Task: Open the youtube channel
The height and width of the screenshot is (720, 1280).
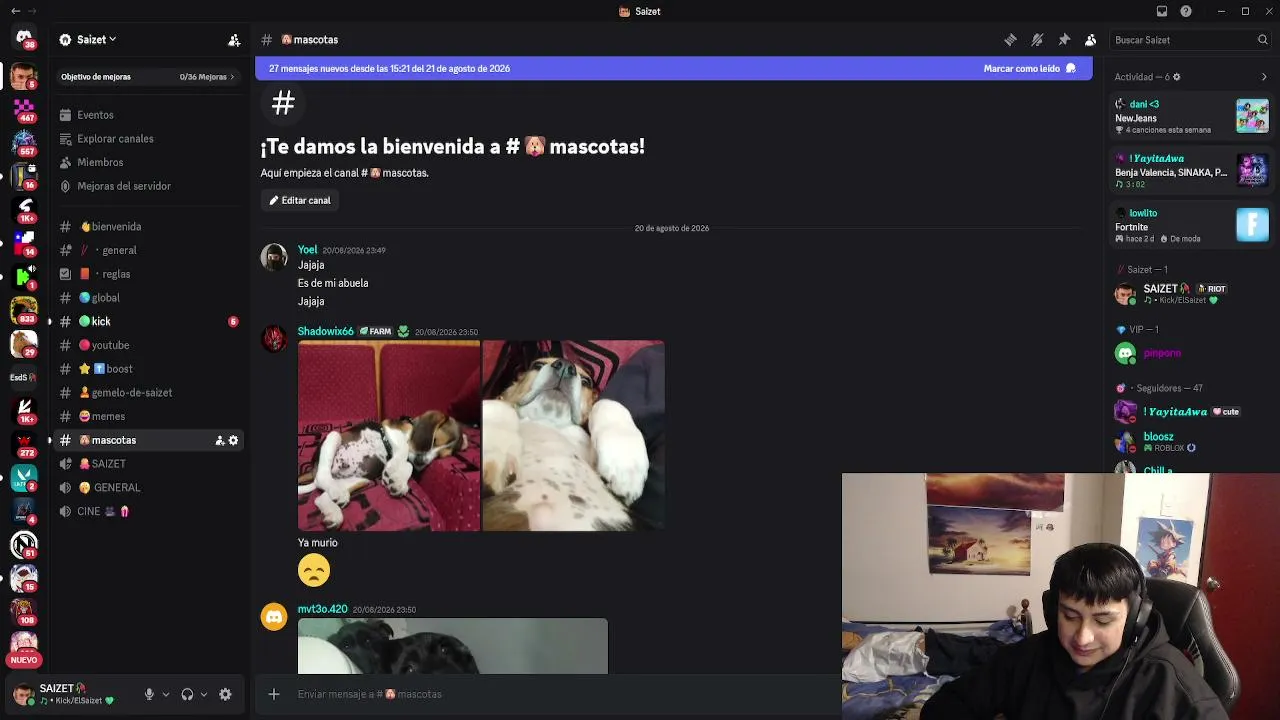Action: [x=148, y=345]
